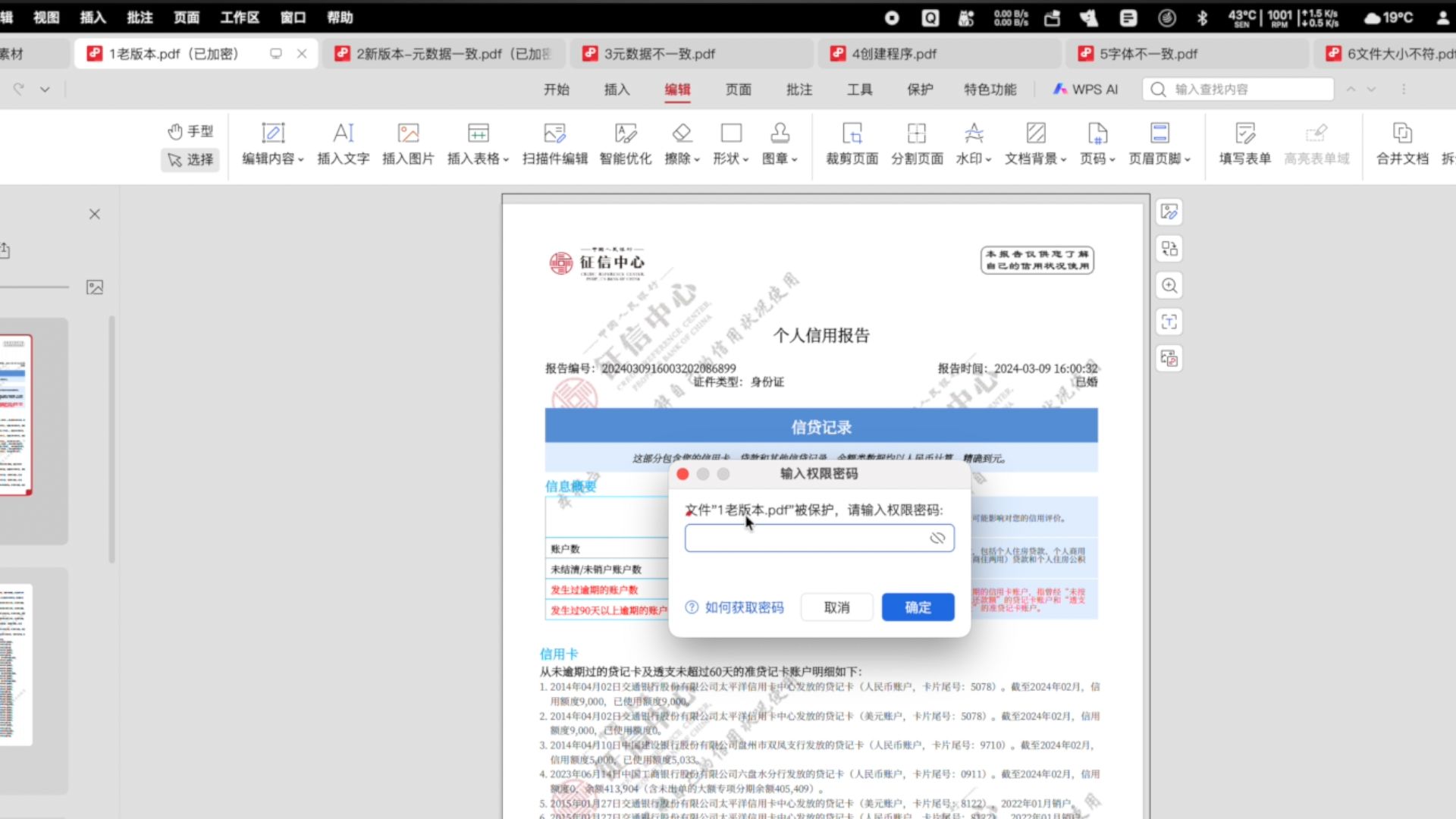This screenshot has width=1456, height=819.
Task: Choose the Insert Text tool (插入文字)
Action: (343, 143)
